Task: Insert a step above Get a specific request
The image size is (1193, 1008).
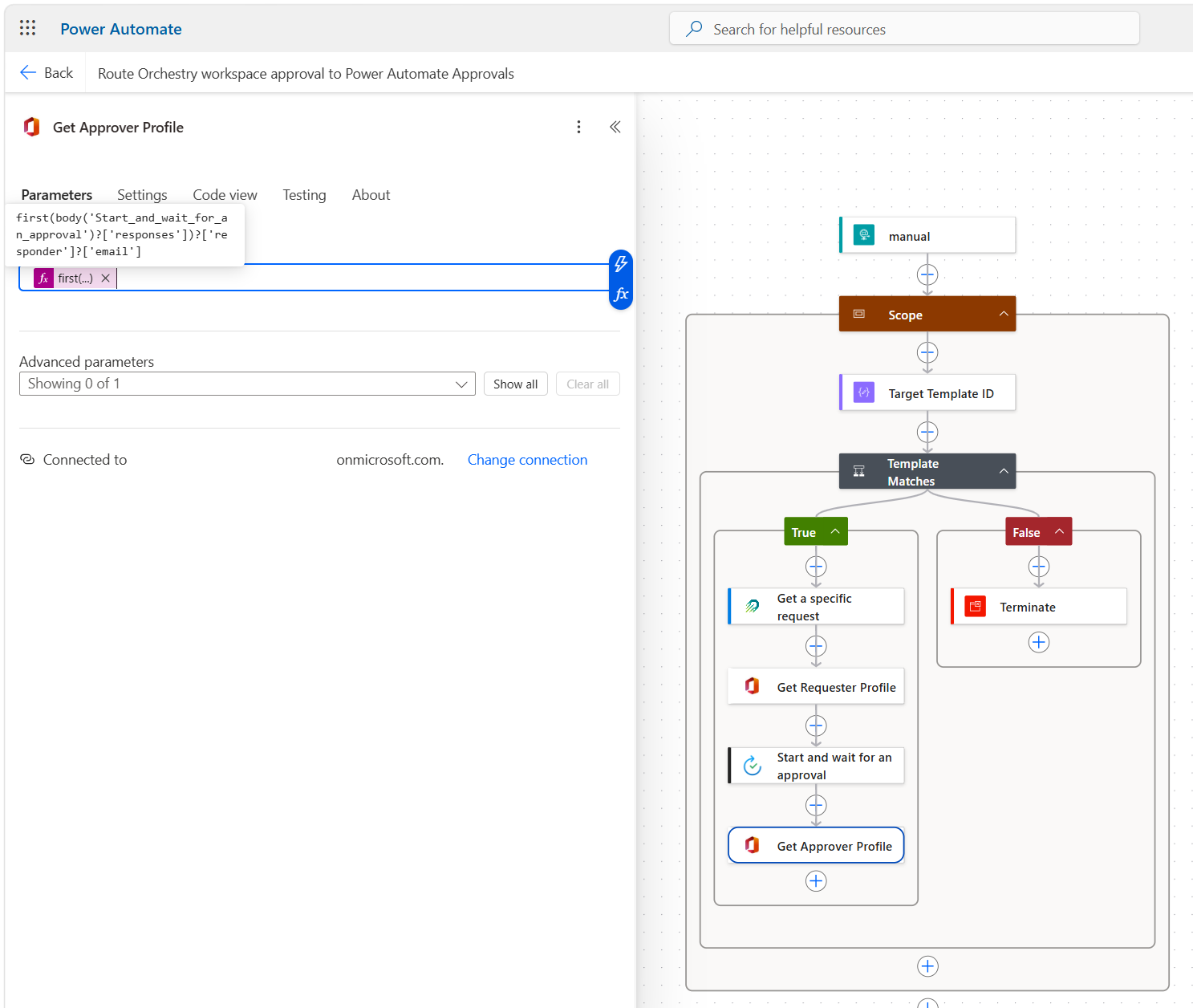Action: coord(816,567)
